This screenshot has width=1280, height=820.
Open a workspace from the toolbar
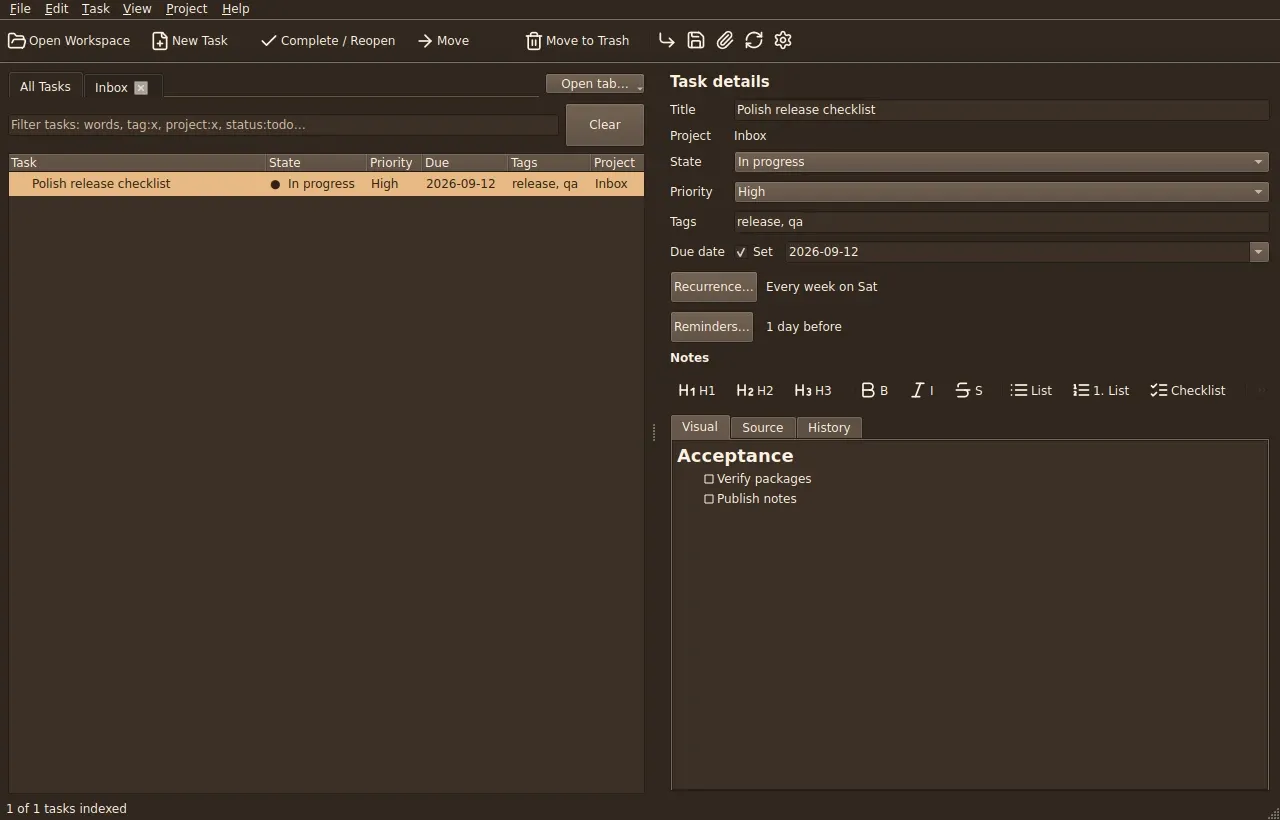click(x=69, y=41)
